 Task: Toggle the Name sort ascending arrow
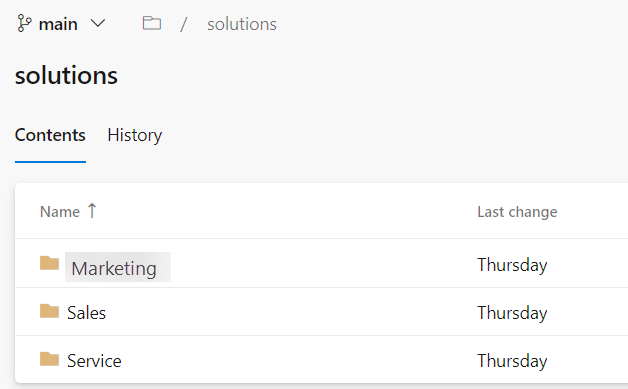(92, 211)
